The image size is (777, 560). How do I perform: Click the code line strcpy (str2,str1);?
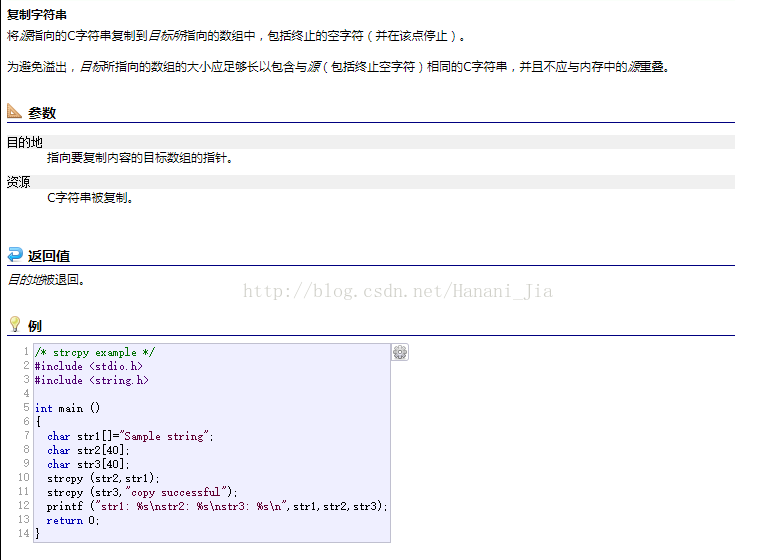click(103, 478)
